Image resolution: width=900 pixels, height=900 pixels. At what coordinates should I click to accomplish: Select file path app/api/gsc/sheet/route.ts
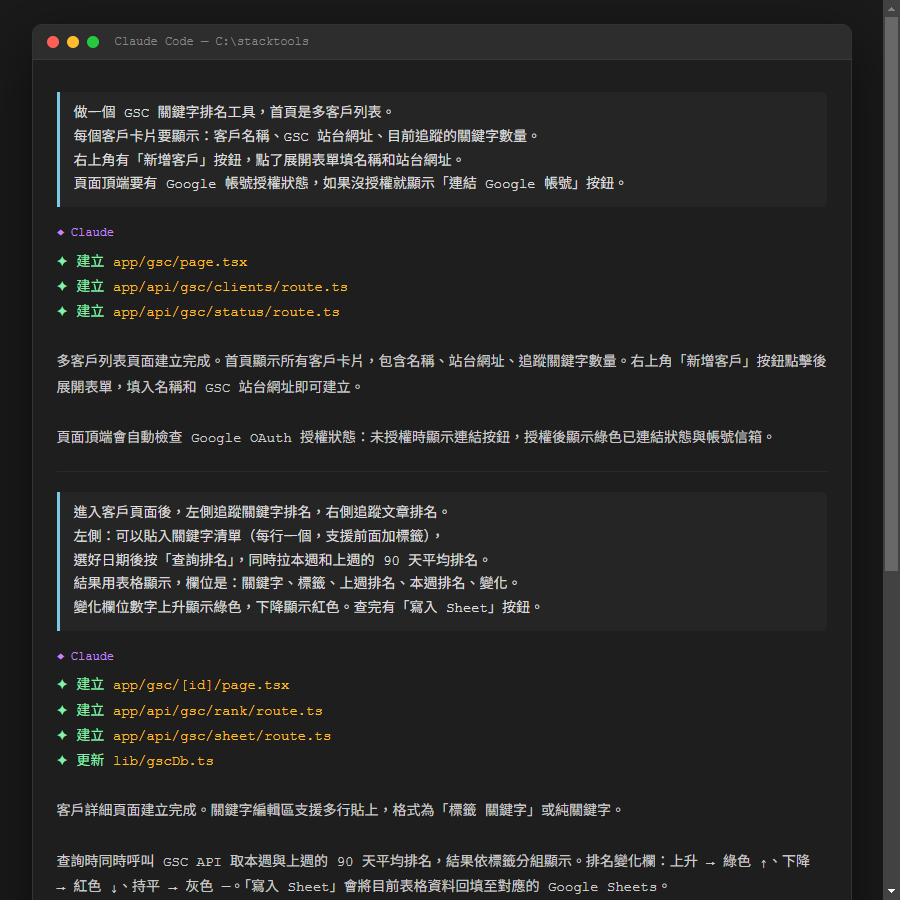tap(222, 736)
